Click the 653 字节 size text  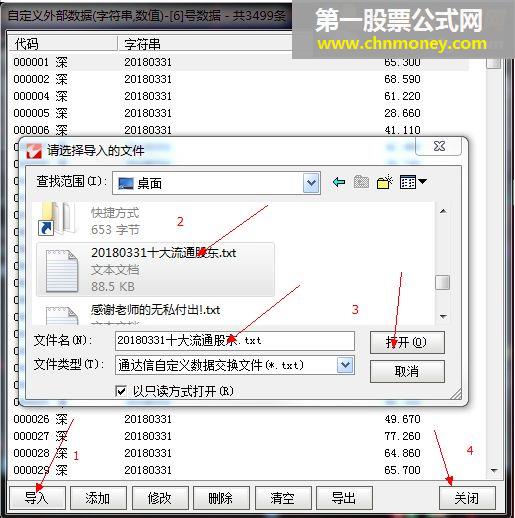pos(115,230)
